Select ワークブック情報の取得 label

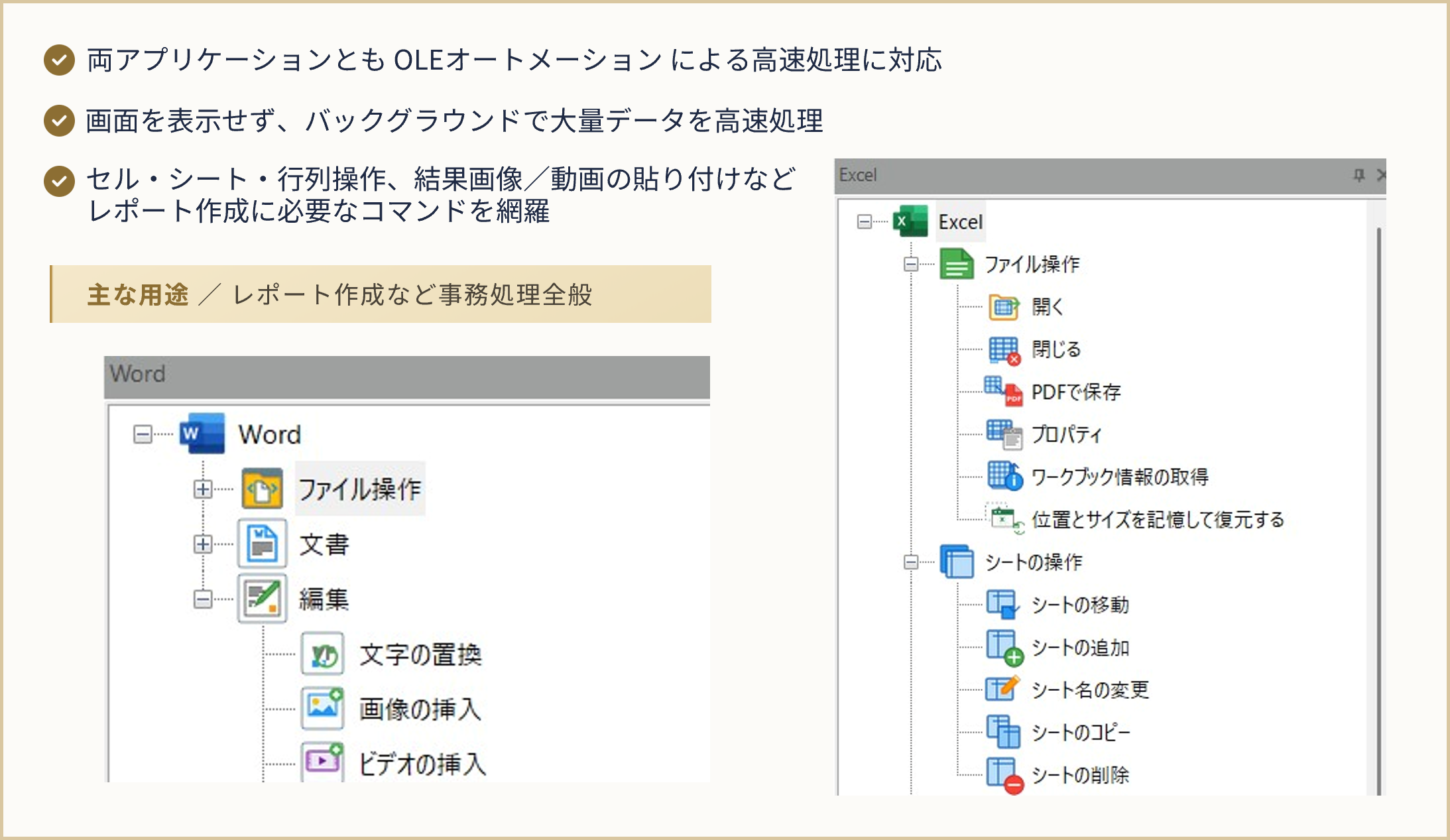[x=1120, y=477]
